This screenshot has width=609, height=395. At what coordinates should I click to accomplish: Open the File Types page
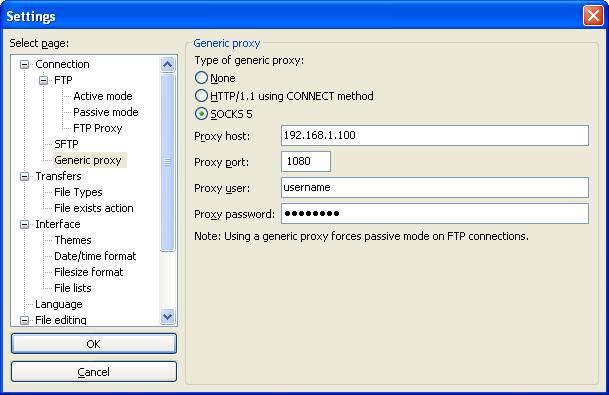[78, 192]
